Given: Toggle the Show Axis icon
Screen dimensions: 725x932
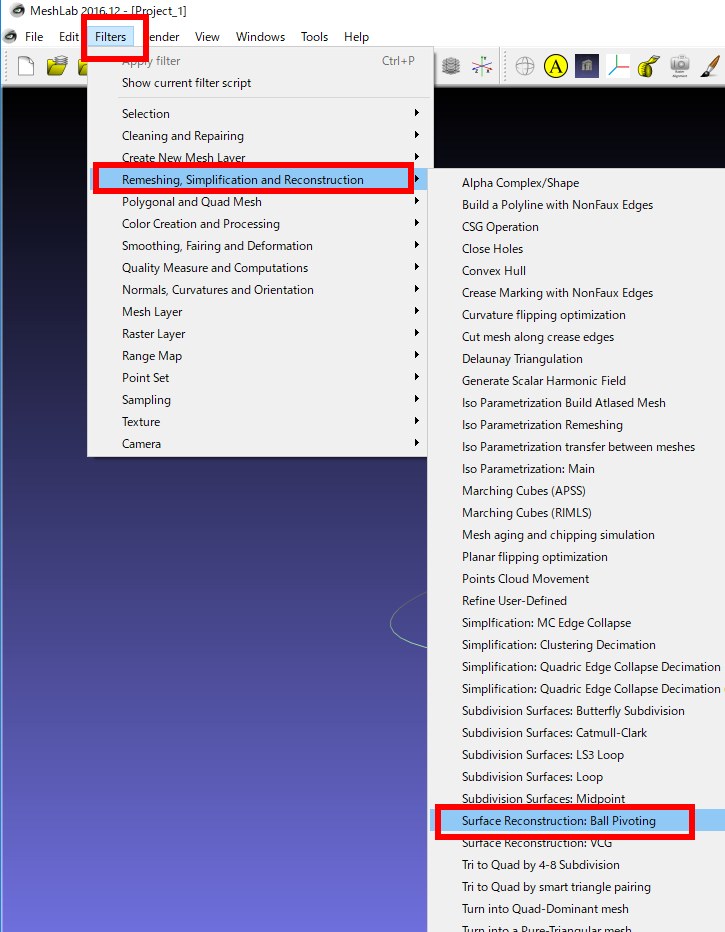Looking at the screenshot, I should (x=482, y=66).
